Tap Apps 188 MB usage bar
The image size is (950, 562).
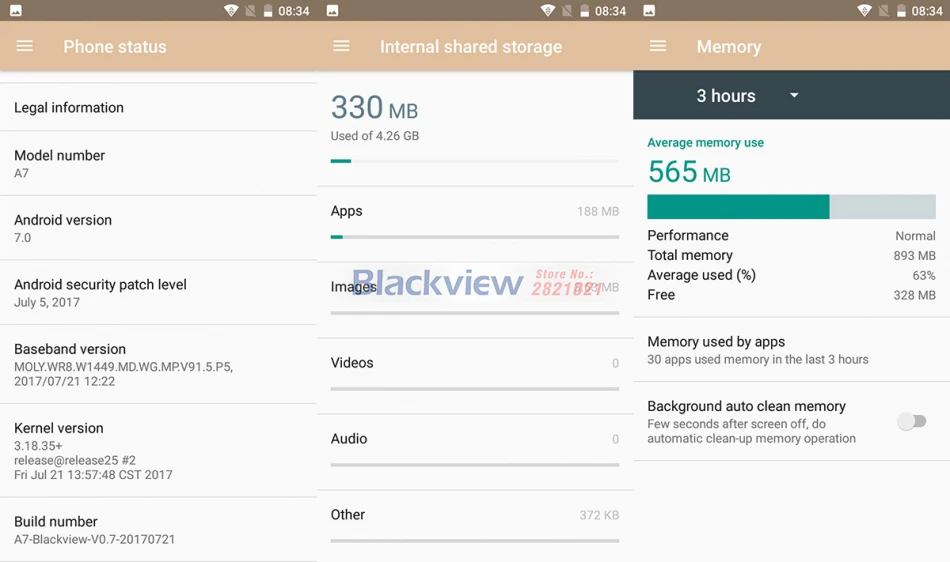[x=475, y=237]
